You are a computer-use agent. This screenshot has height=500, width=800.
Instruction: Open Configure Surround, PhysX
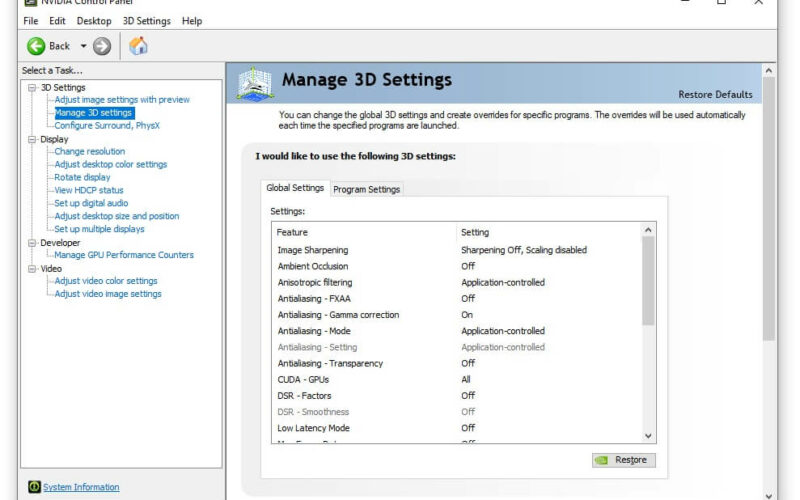coord(107,126)
